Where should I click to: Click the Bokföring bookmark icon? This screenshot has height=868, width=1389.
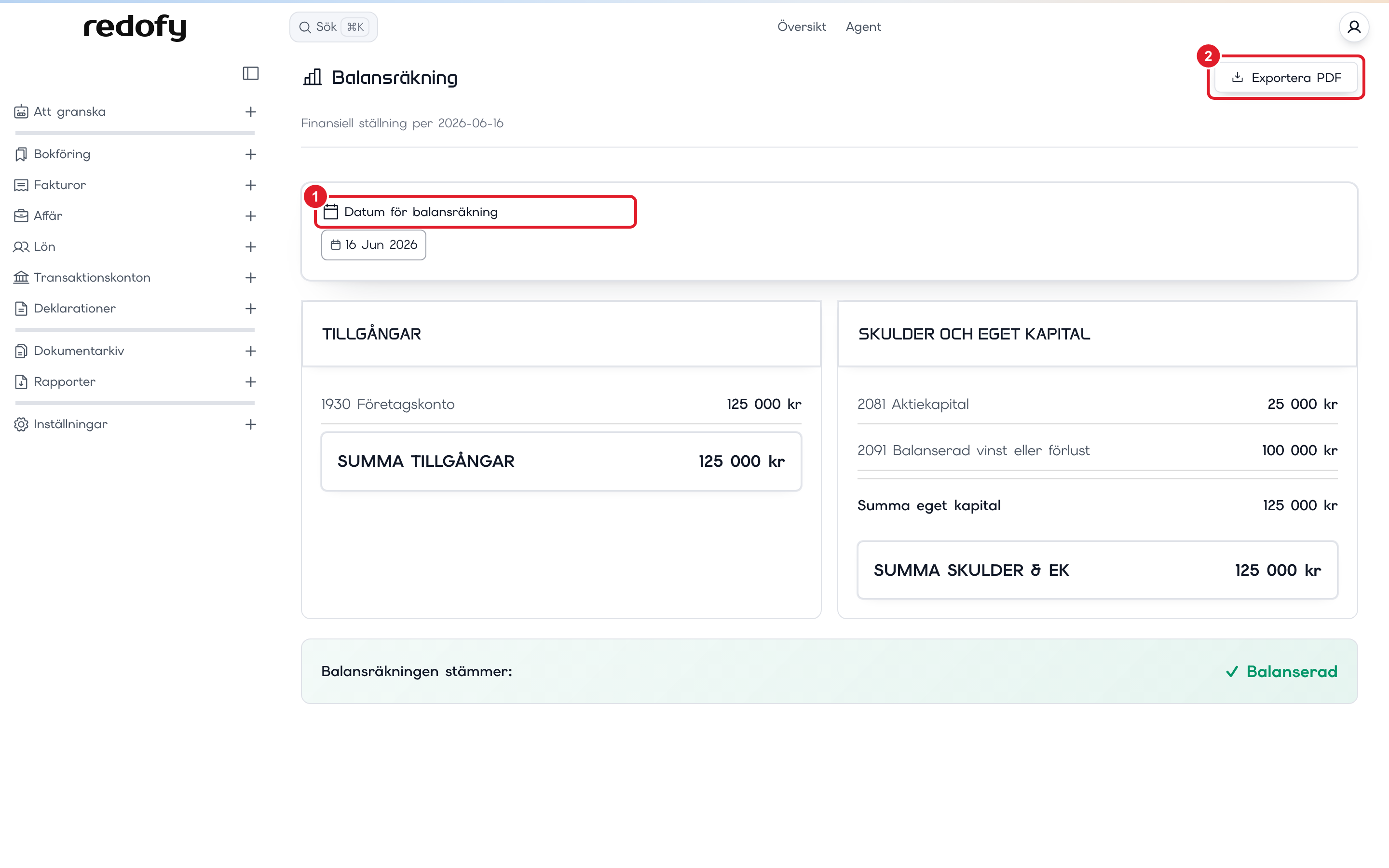21,154
